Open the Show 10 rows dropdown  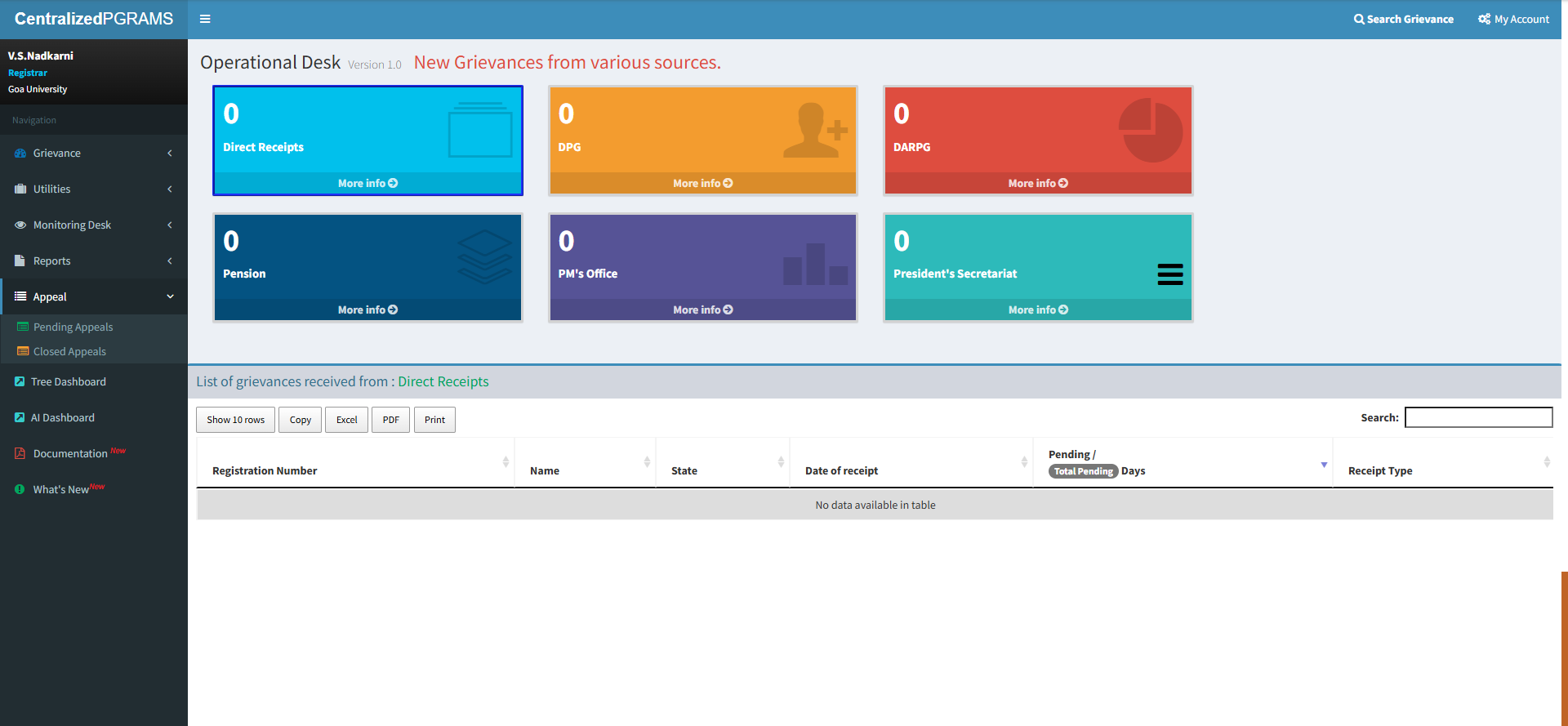pyautogui.click(x=235, y=420)
